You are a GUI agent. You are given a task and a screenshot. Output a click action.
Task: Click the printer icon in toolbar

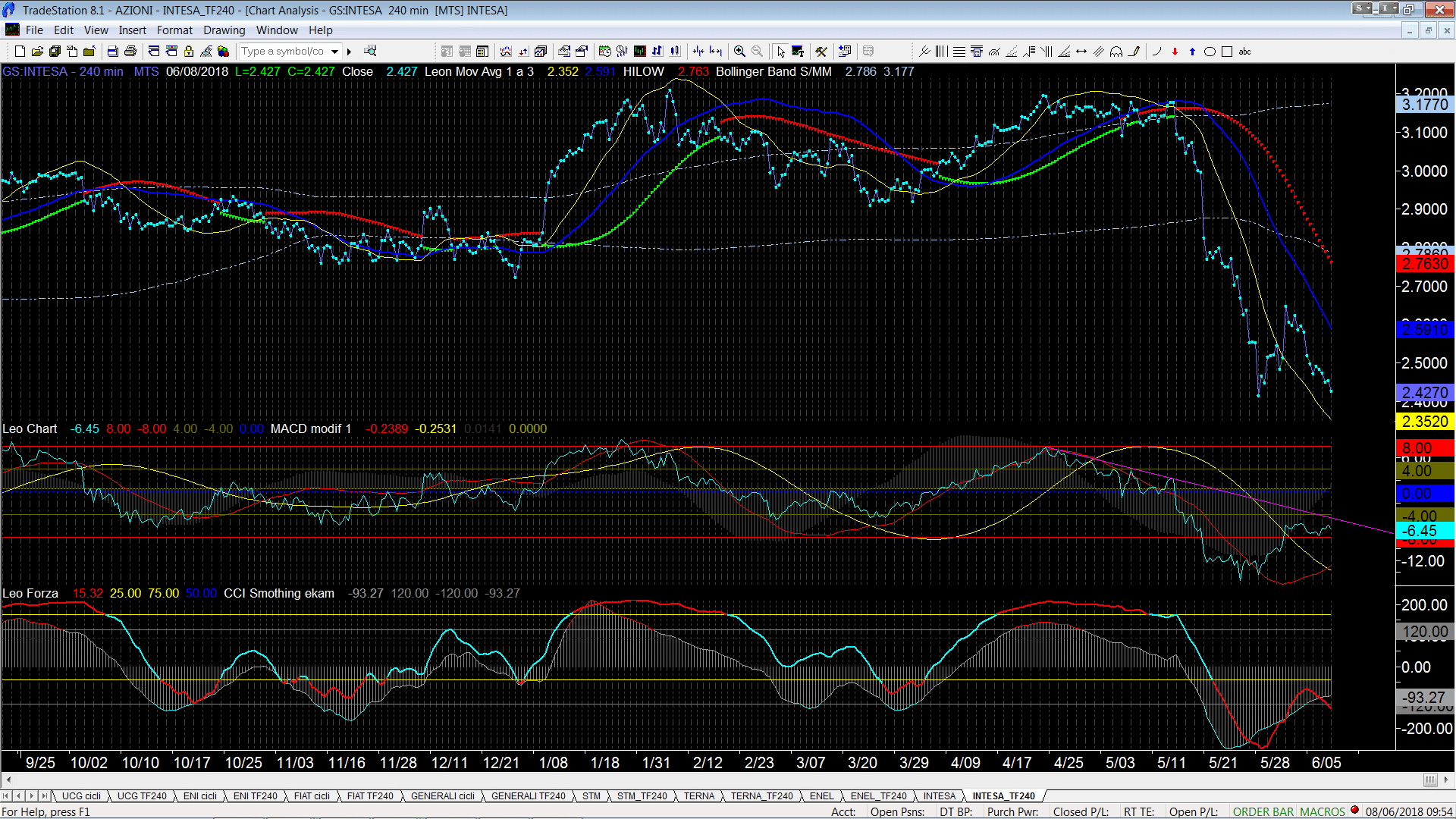(x=130, y=52)
